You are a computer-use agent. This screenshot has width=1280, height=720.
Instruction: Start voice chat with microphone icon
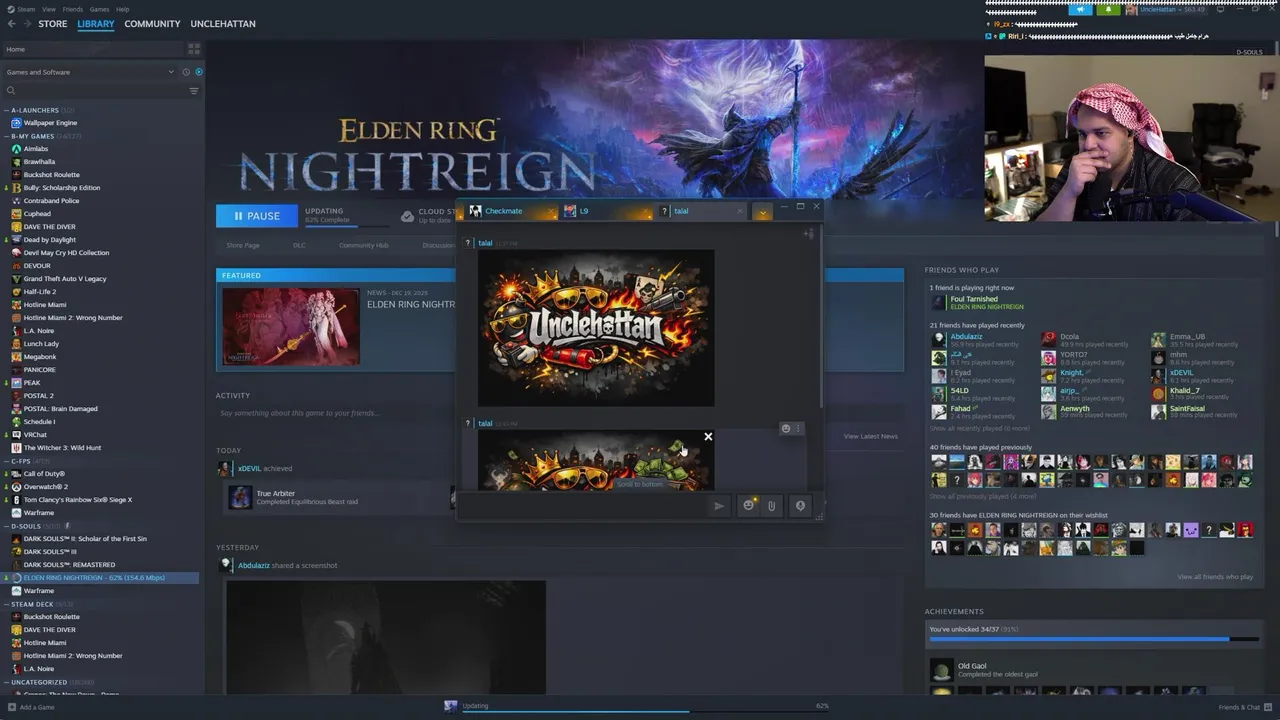(800, 506)
